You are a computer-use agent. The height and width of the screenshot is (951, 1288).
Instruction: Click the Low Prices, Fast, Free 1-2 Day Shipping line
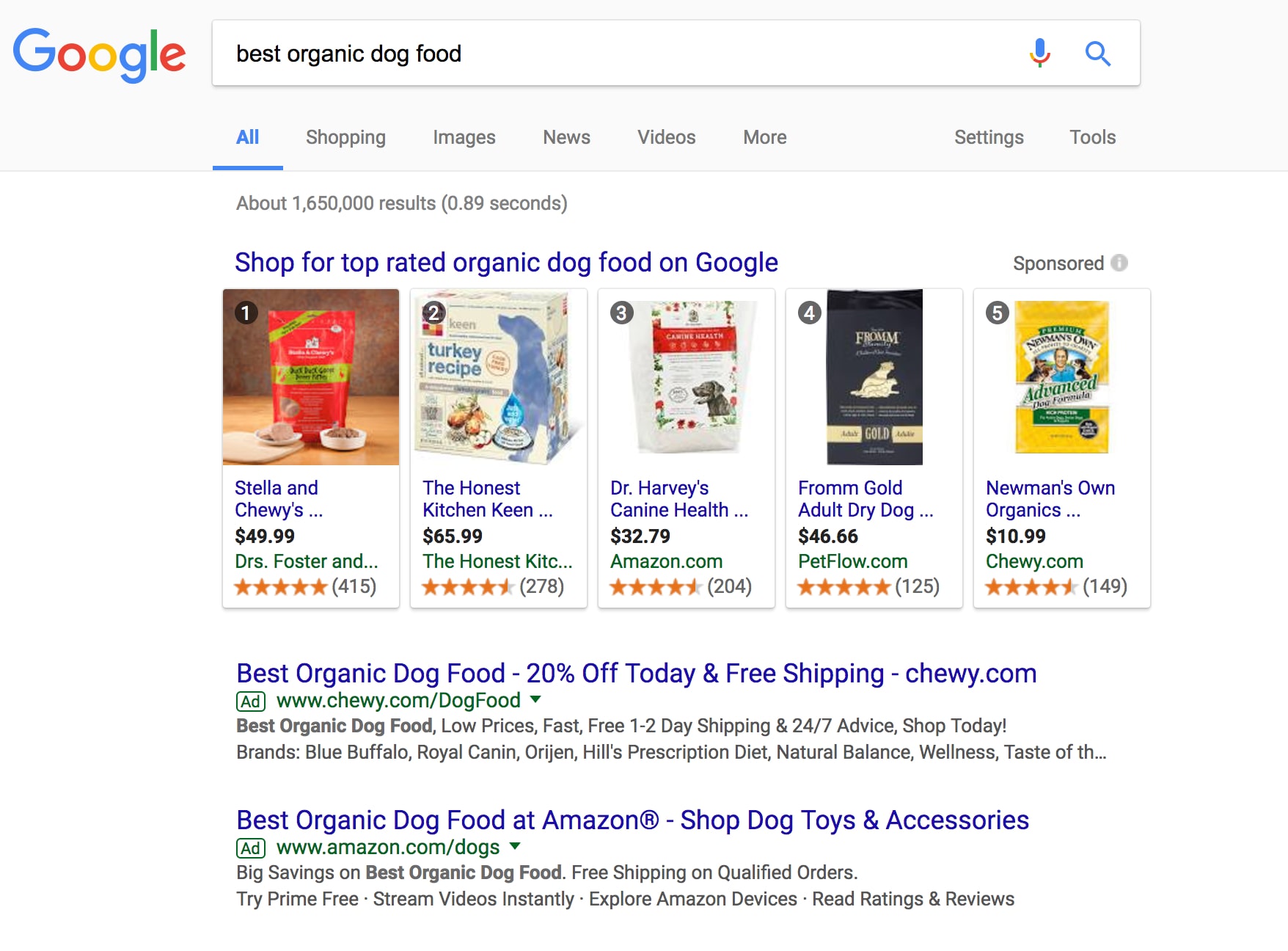coord(621,726)
